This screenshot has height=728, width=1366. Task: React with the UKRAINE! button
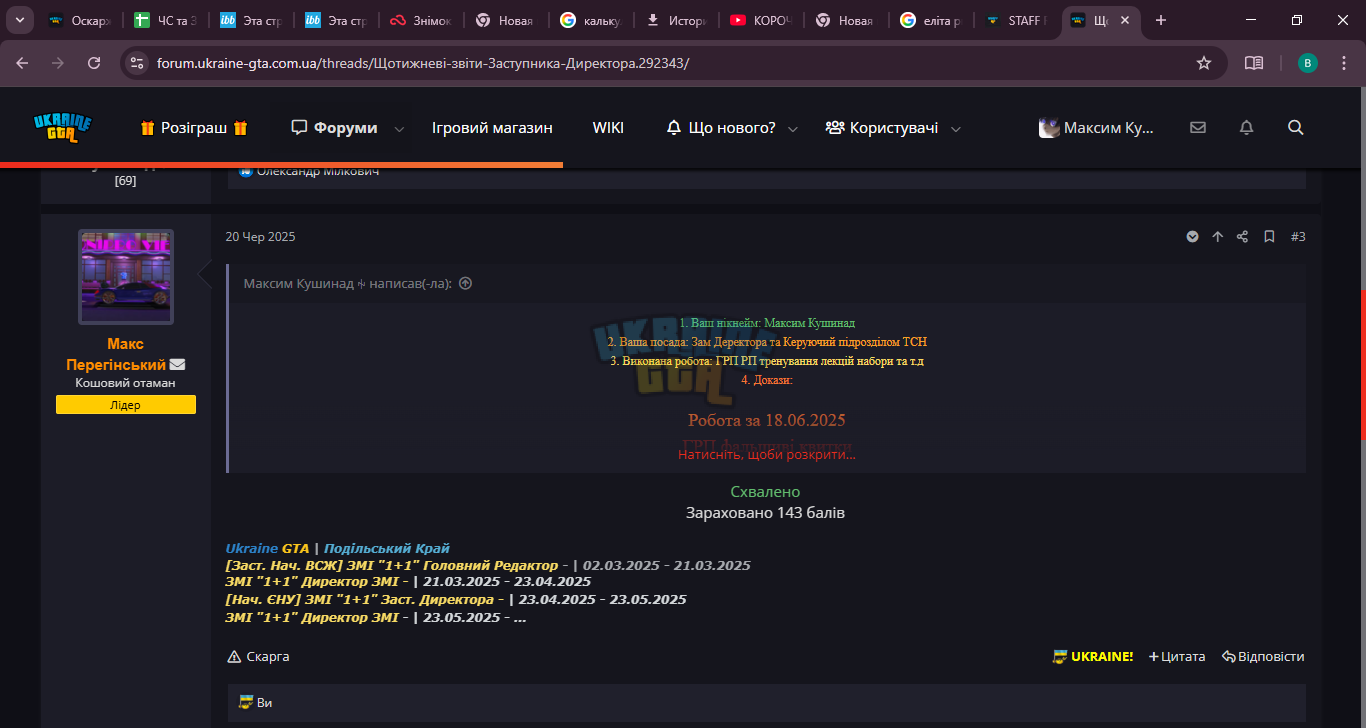[1093, 657]
